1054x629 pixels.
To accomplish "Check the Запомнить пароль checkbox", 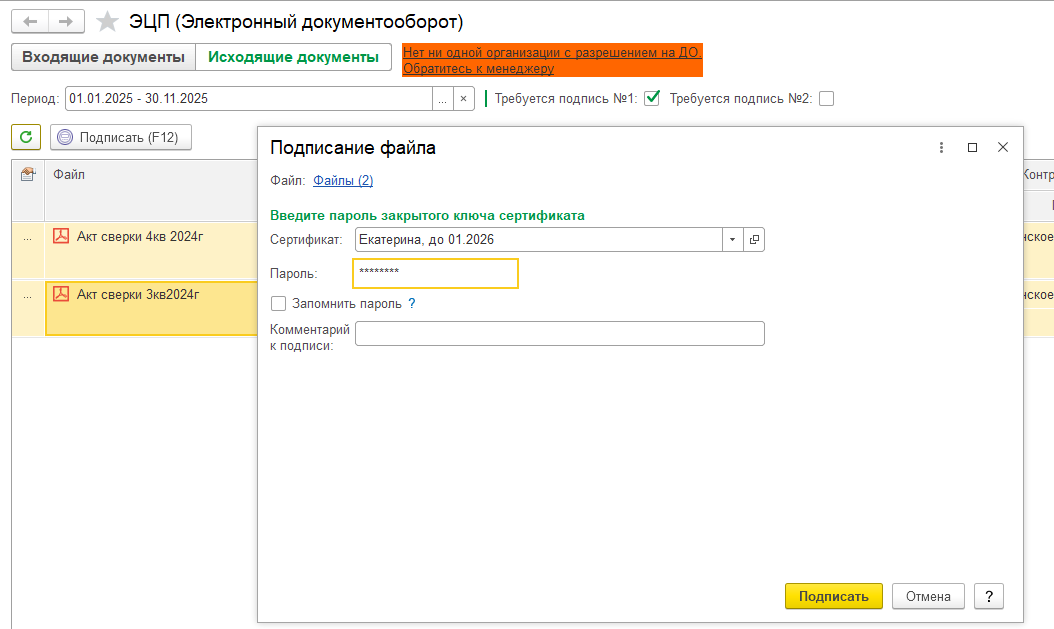I will point(279,303).
